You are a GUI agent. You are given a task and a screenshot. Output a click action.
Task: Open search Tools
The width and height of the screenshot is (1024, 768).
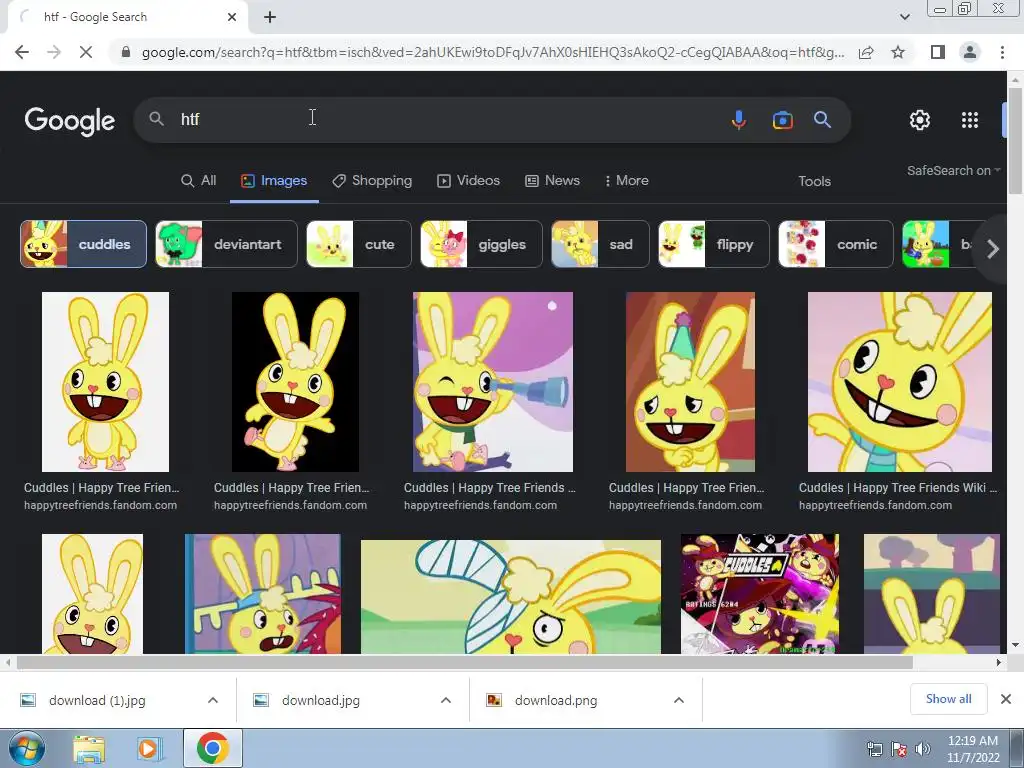(814, 182)
